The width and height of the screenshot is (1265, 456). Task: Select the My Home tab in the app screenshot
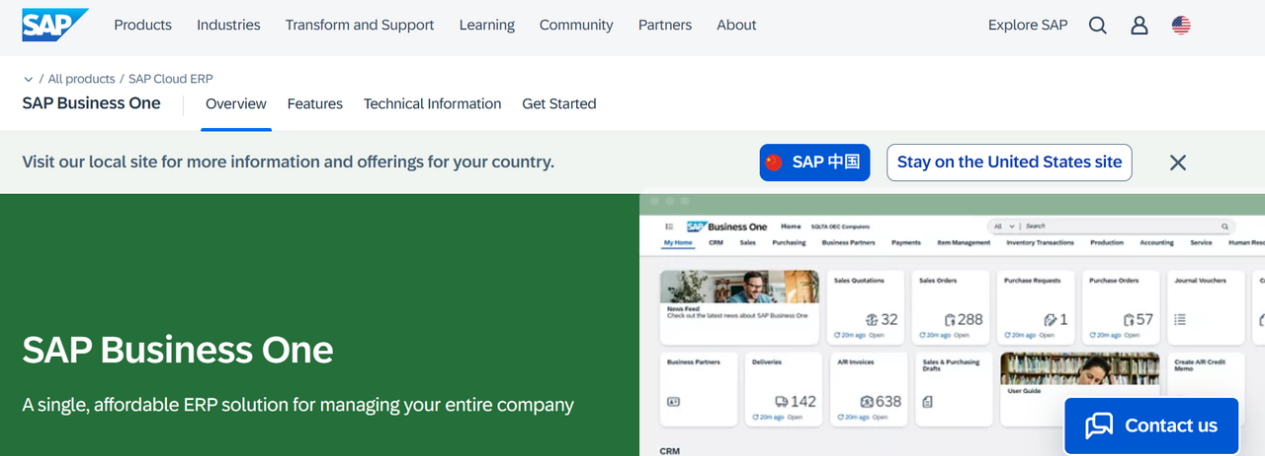coord(679,242)
